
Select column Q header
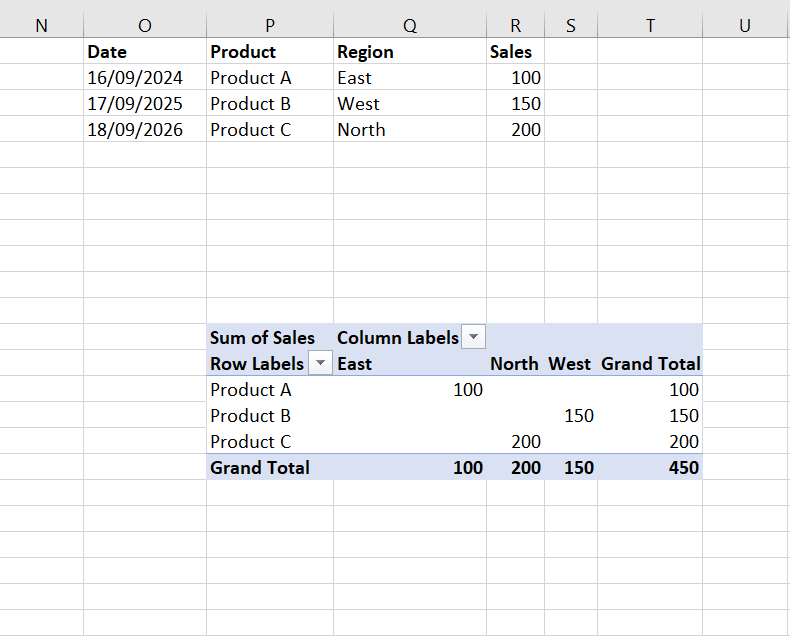coord(410,26)
